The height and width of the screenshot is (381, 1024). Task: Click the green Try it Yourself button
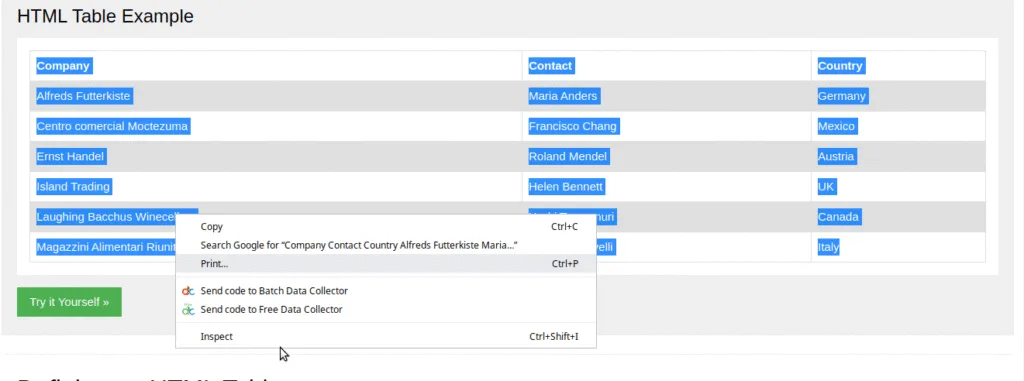[69, 302]
